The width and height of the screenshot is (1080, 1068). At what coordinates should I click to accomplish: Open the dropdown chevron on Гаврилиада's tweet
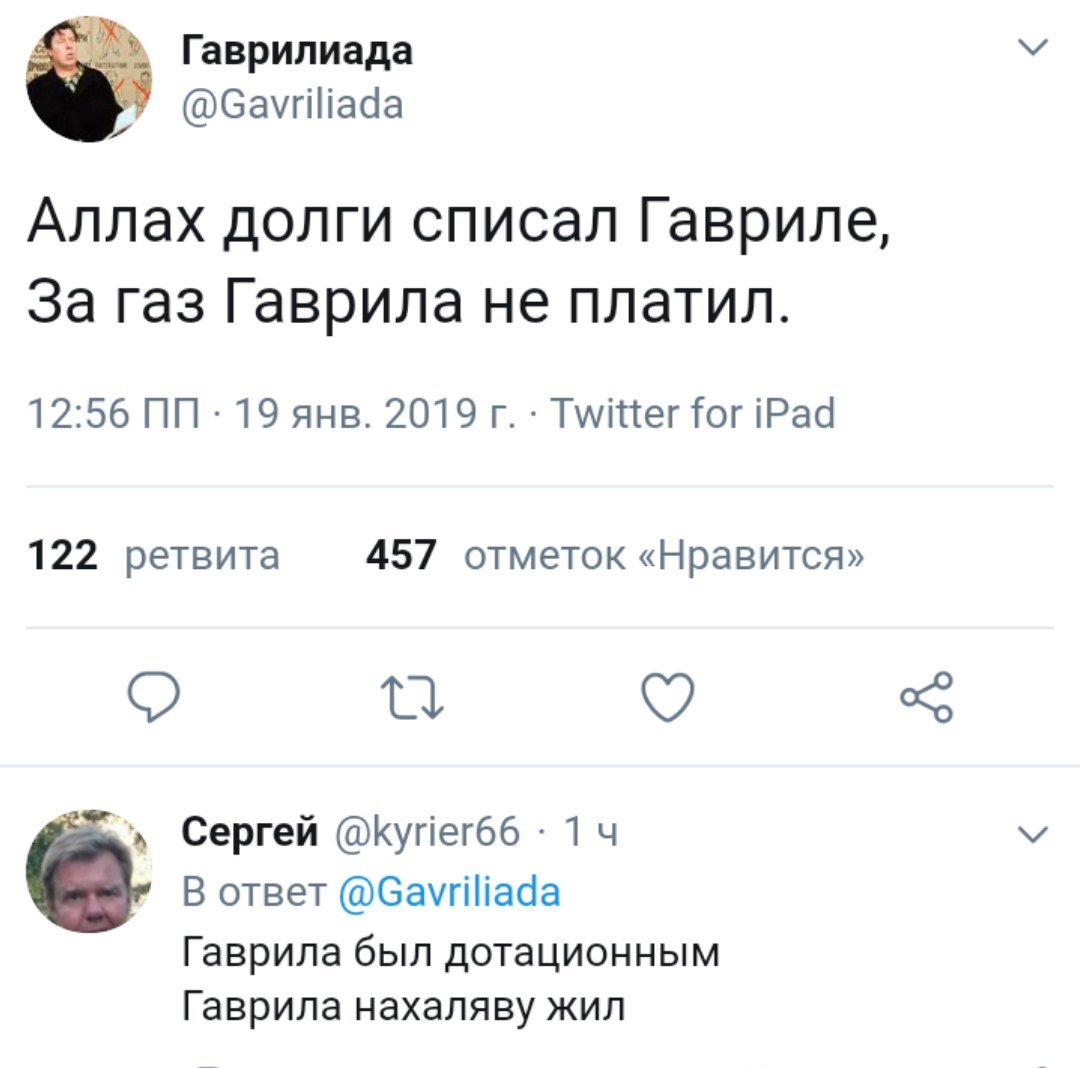tap(1035, 48)
